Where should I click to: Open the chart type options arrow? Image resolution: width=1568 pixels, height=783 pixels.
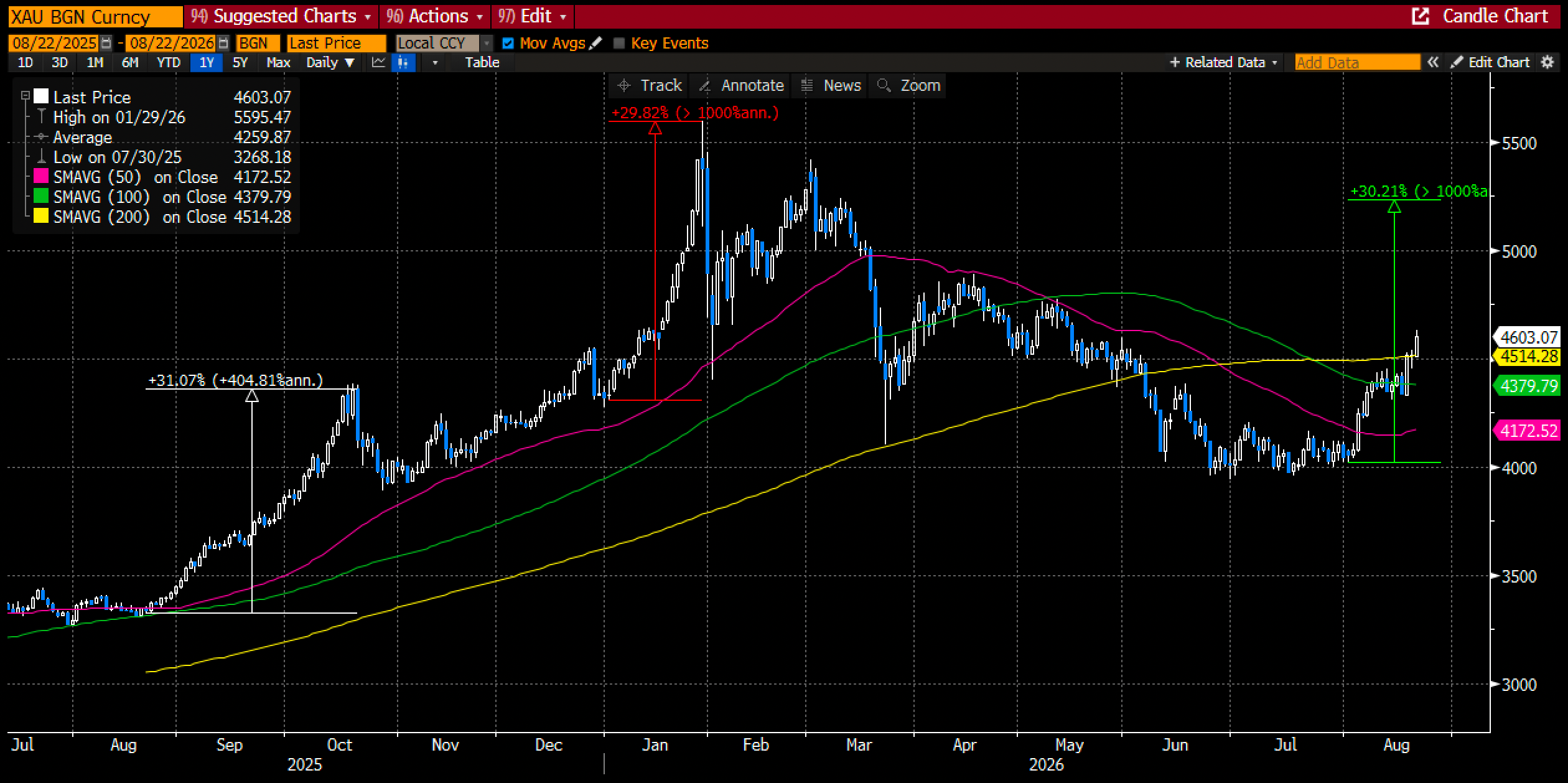(x=435, y=62)
